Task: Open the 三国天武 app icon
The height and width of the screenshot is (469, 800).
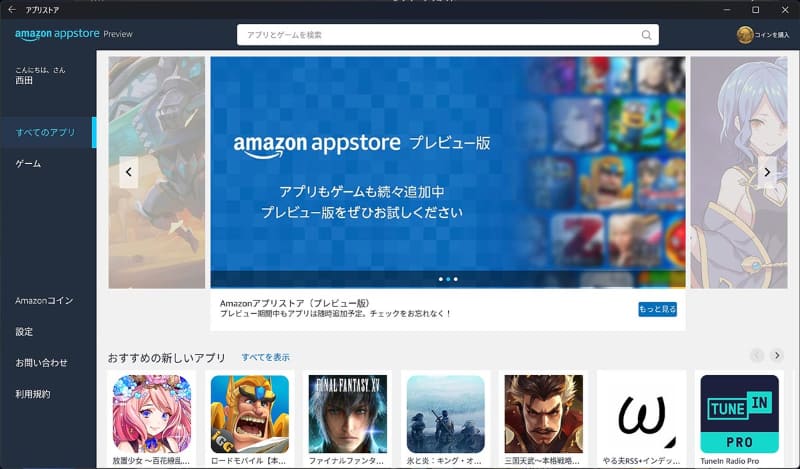Action: tap(543, 414)
